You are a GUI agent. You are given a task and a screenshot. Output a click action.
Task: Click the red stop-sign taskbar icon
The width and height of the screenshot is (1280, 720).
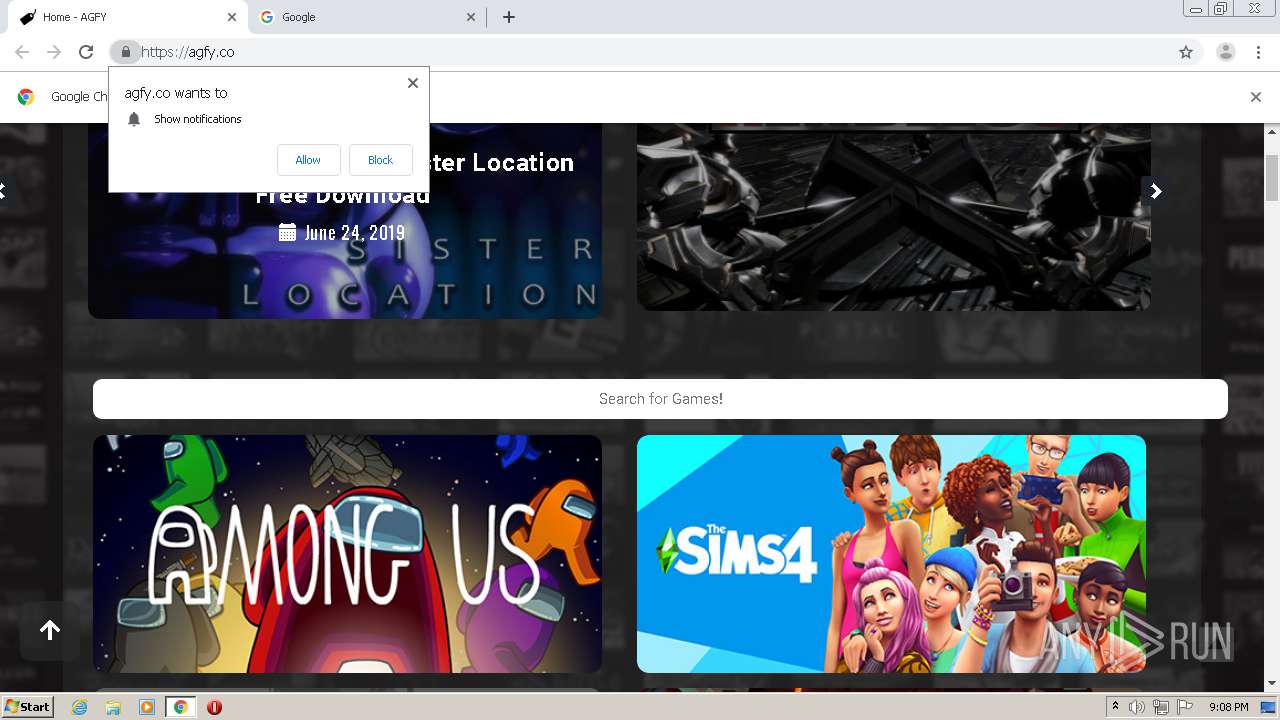(x=214, y=707)
